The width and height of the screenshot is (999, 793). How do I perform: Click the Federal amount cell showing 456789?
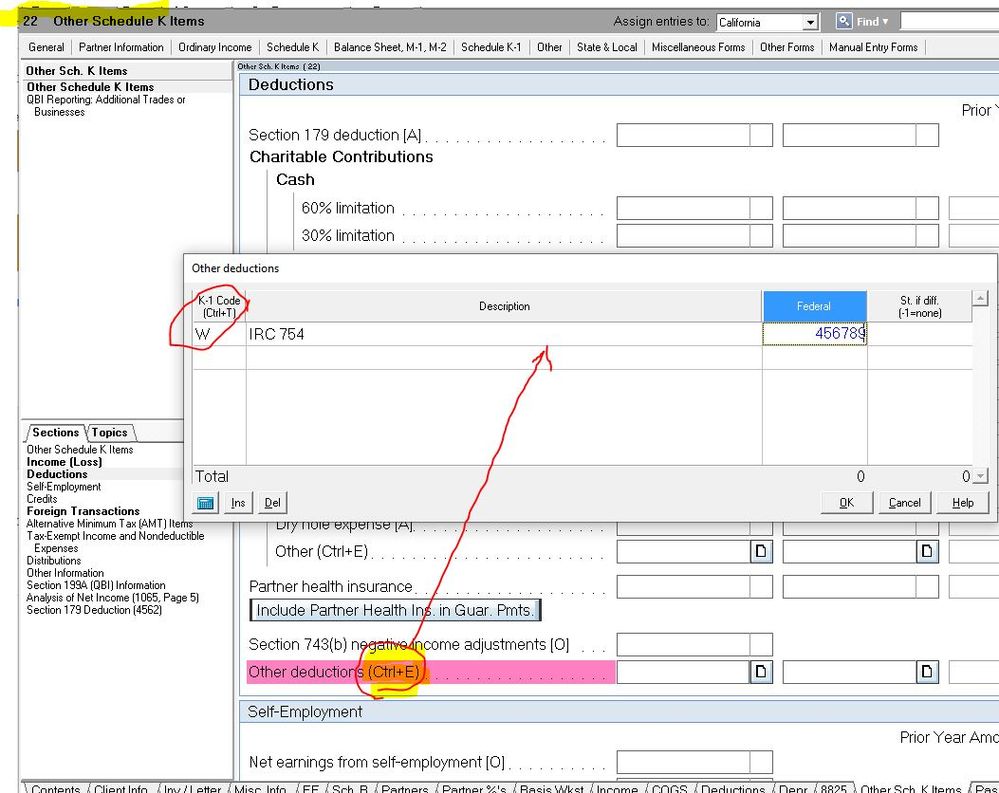(814, 334)
